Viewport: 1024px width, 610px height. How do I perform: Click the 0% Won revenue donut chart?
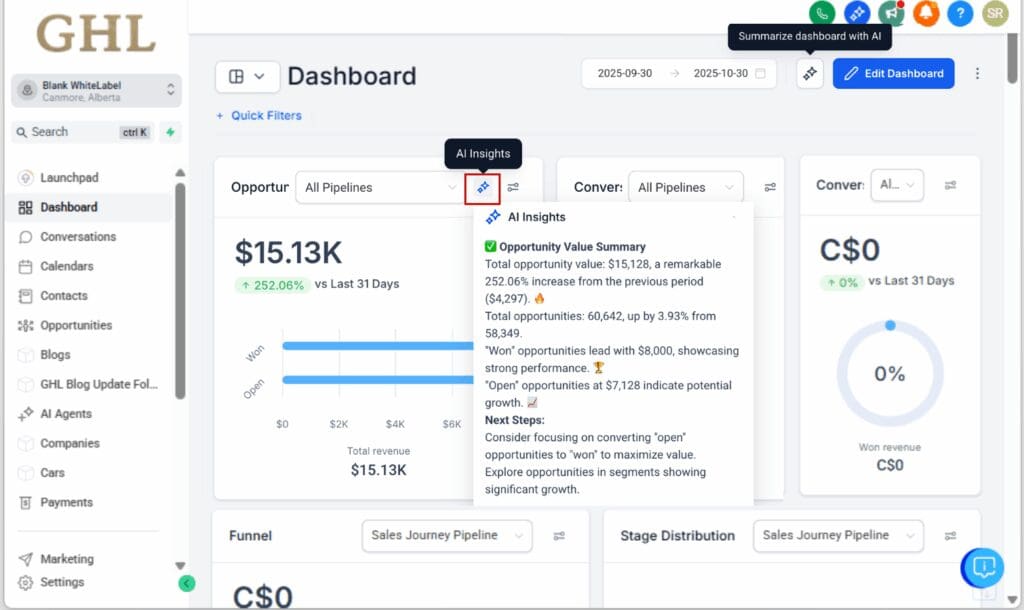[889, 374]
